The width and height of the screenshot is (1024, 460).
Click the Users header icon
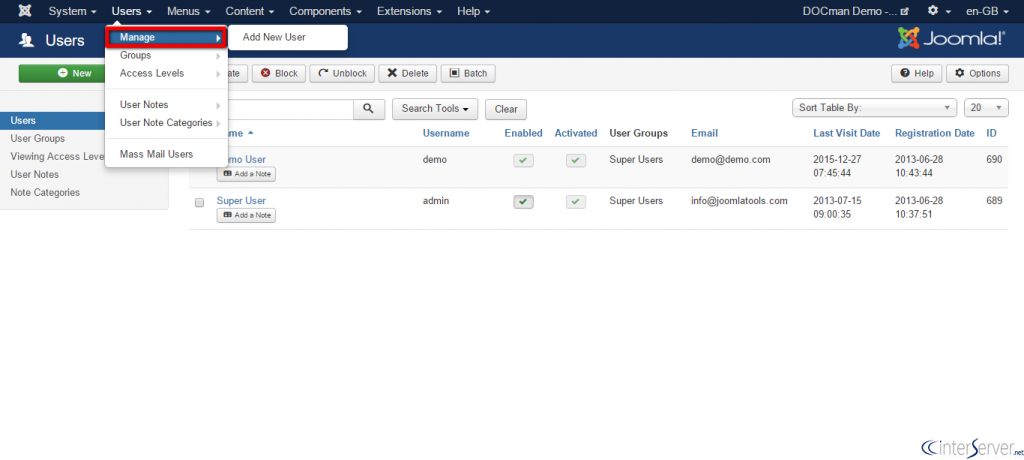27,41
